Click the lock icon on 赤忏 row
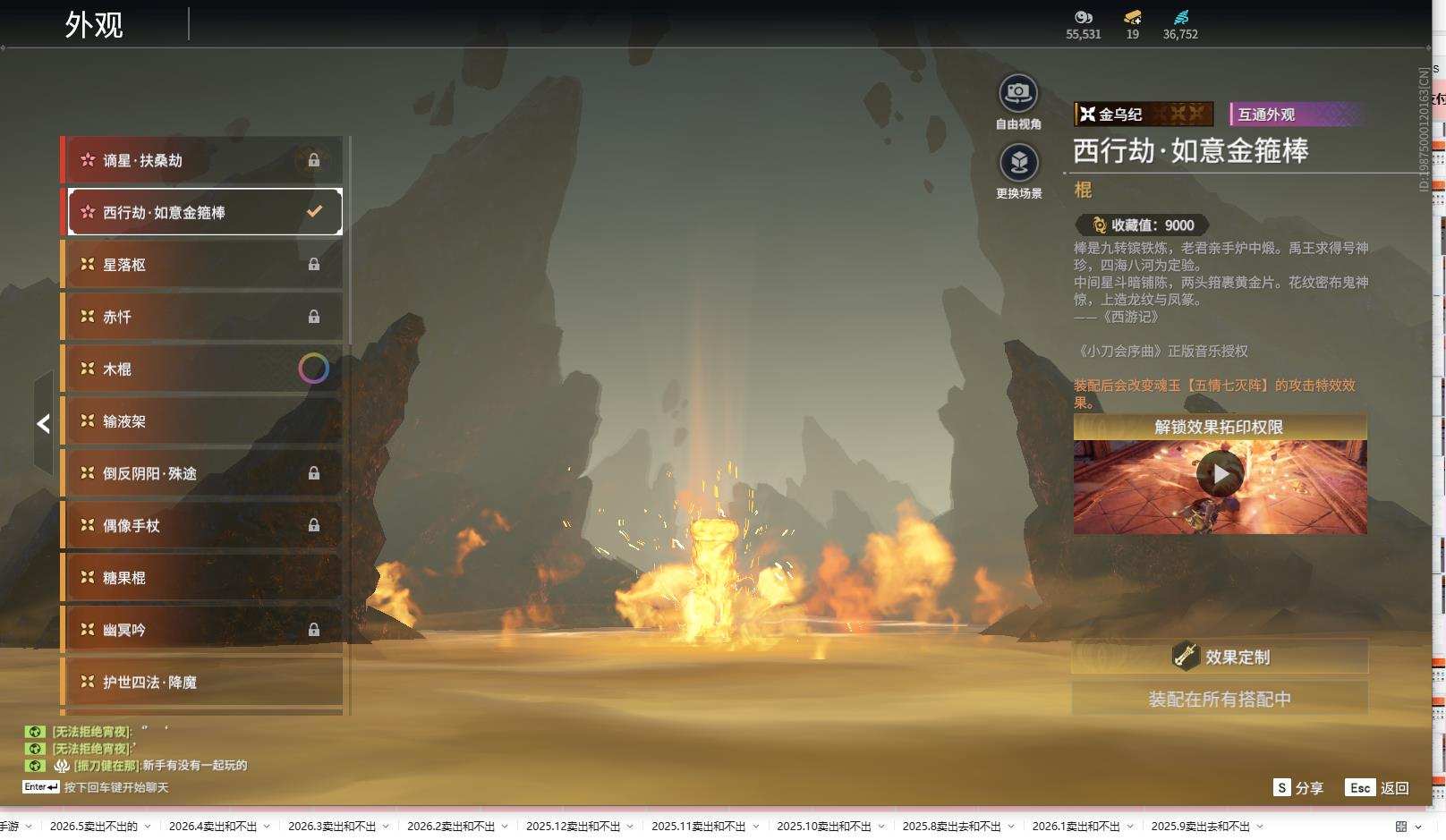Viewport: 1446px width, 840px height. pyautogui.click(x=314, y=317)
